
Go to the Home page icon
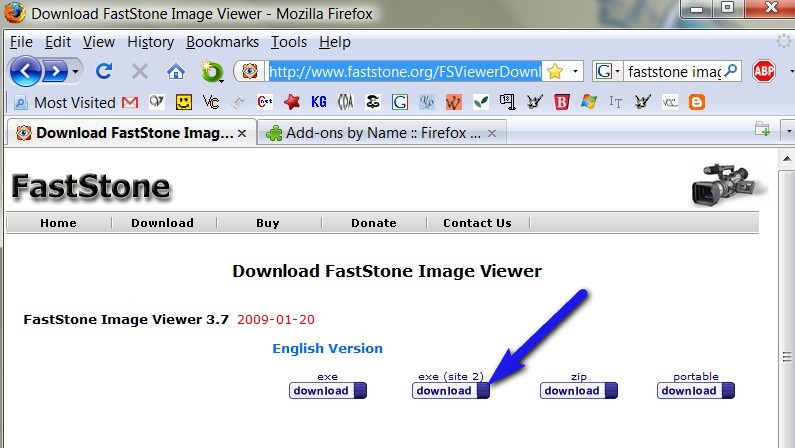tap(176, 71)
